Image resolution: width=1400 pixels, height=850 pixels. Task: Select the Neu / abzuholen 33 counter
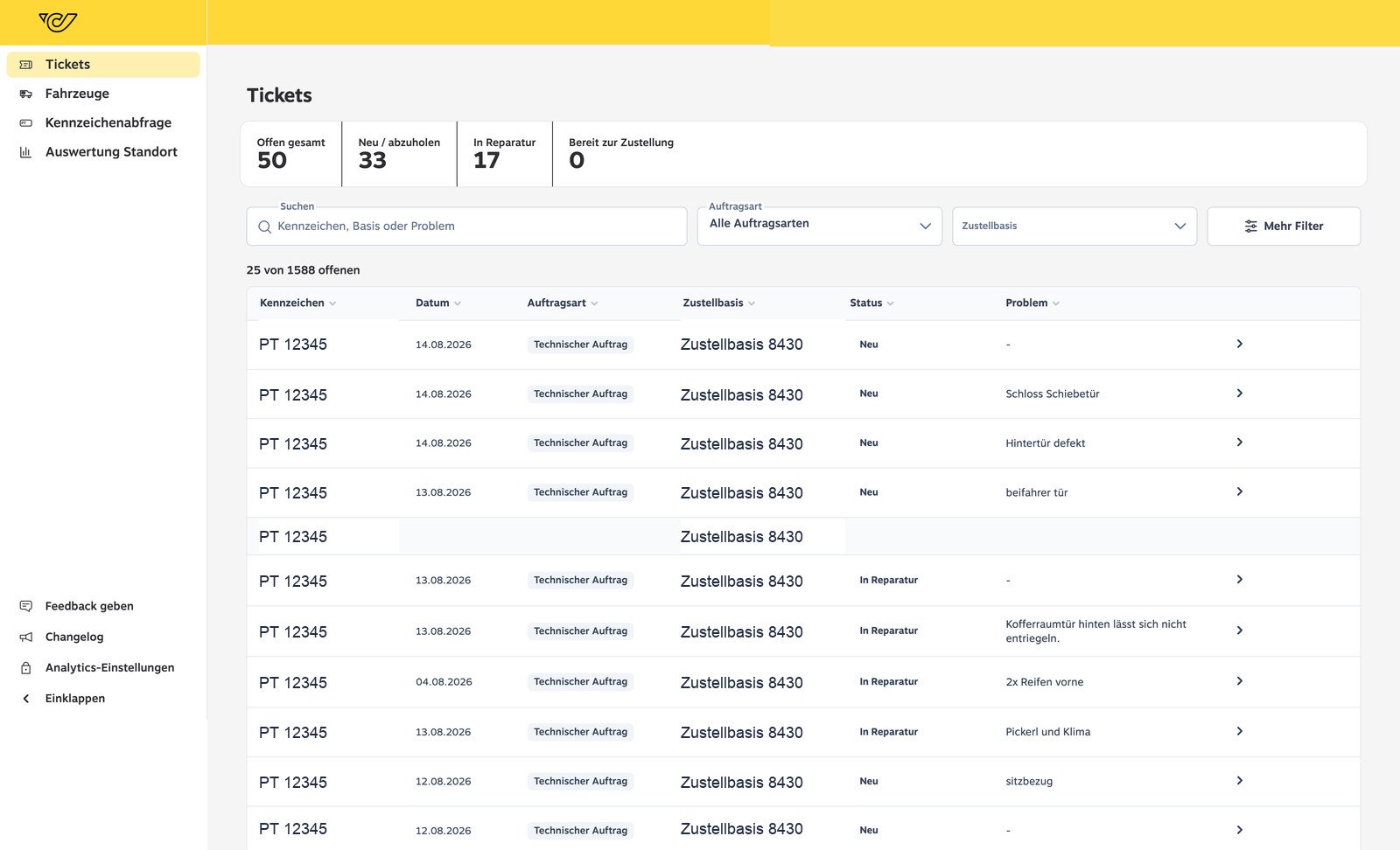coord(399,154)
